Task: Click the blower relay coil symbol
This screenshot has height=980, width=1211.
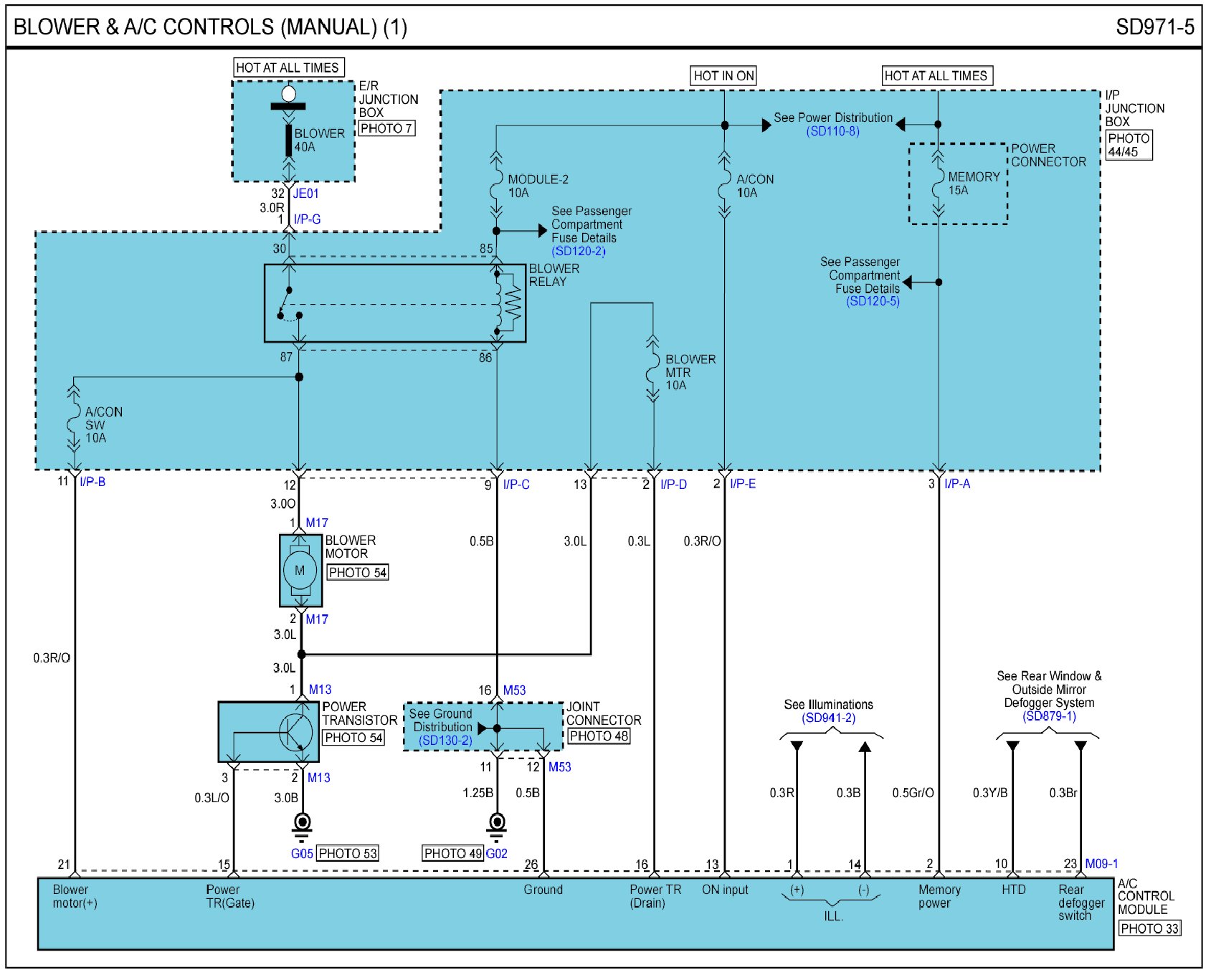Action: tap(498, 303)
